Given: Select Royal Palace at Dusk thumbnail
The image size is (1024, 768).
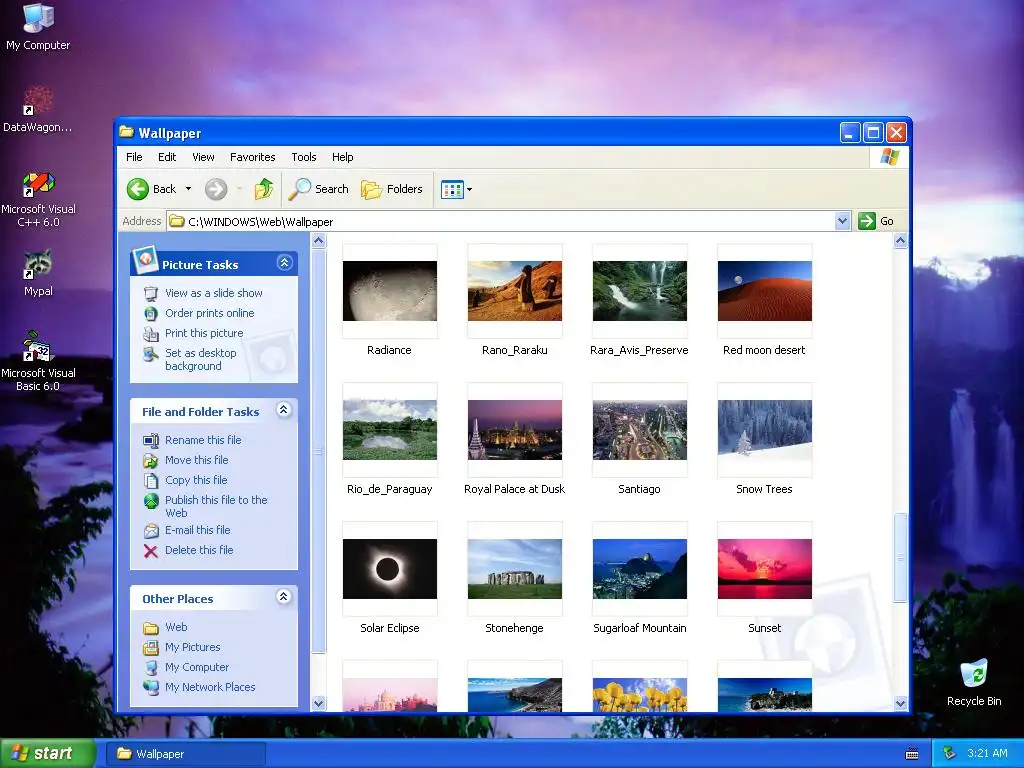Looking at the screenshot, I should click(515, 430).
